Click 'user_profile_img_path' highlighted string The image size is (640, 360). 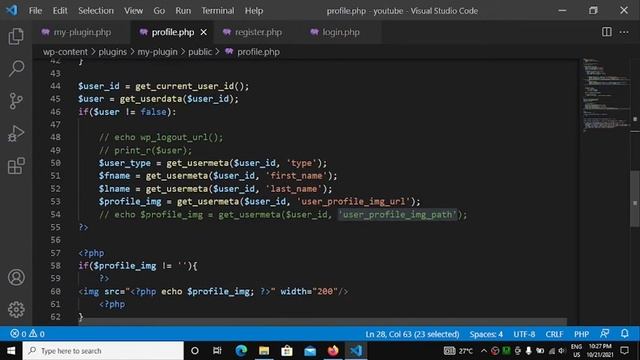point(398,214)
